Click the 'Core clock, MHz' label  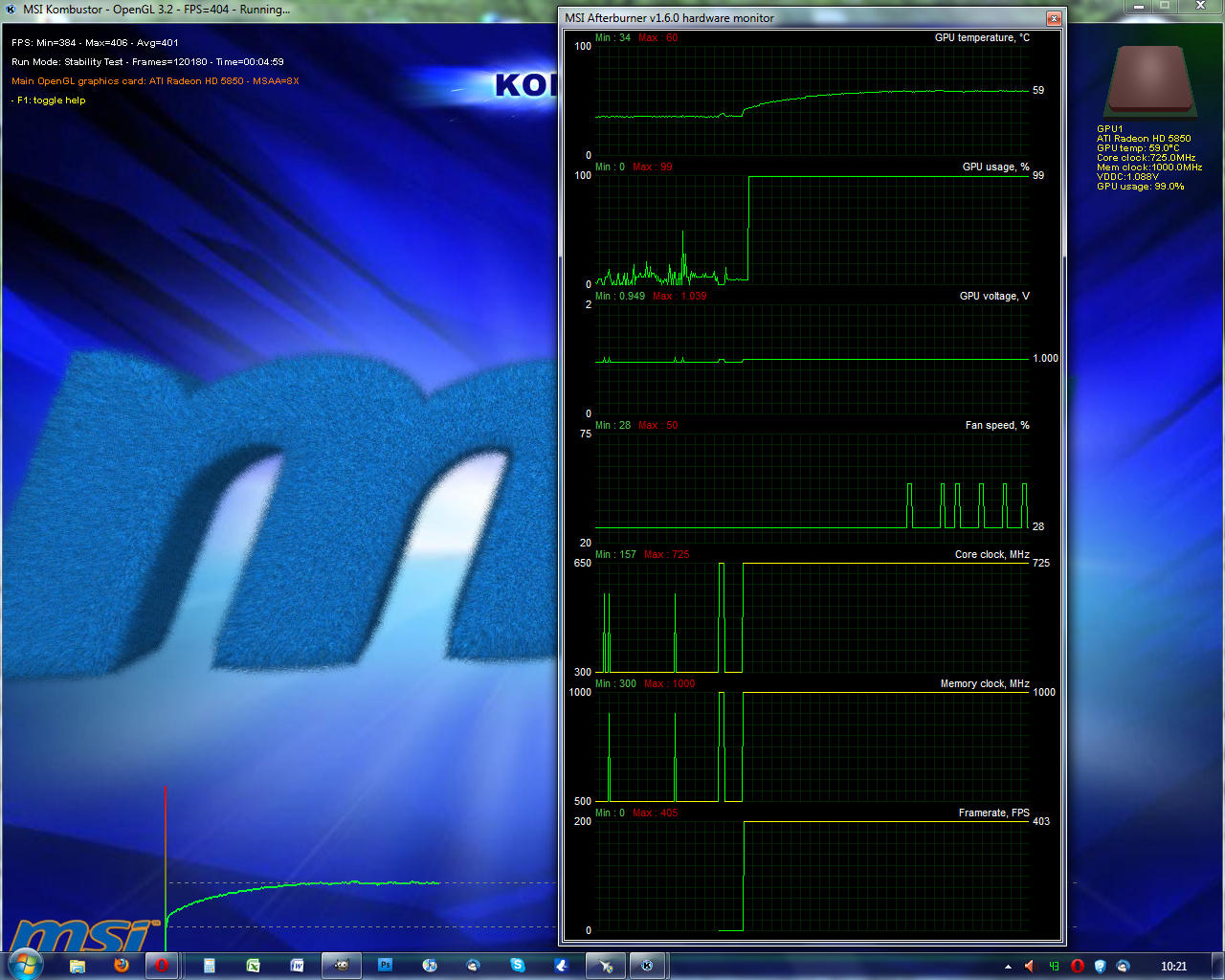[992, 554]
